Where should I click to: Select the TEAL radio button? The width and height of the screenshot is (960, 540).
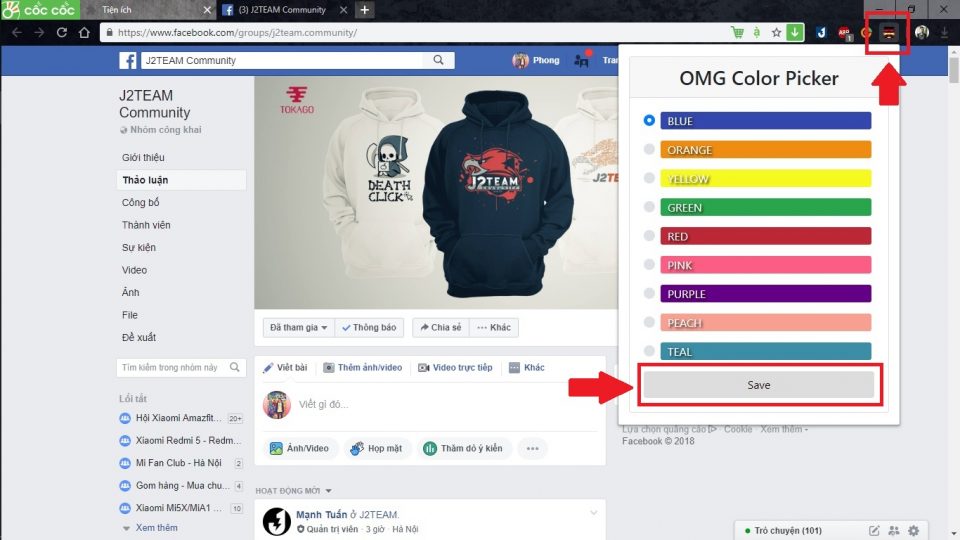click(x=649, y=350)
